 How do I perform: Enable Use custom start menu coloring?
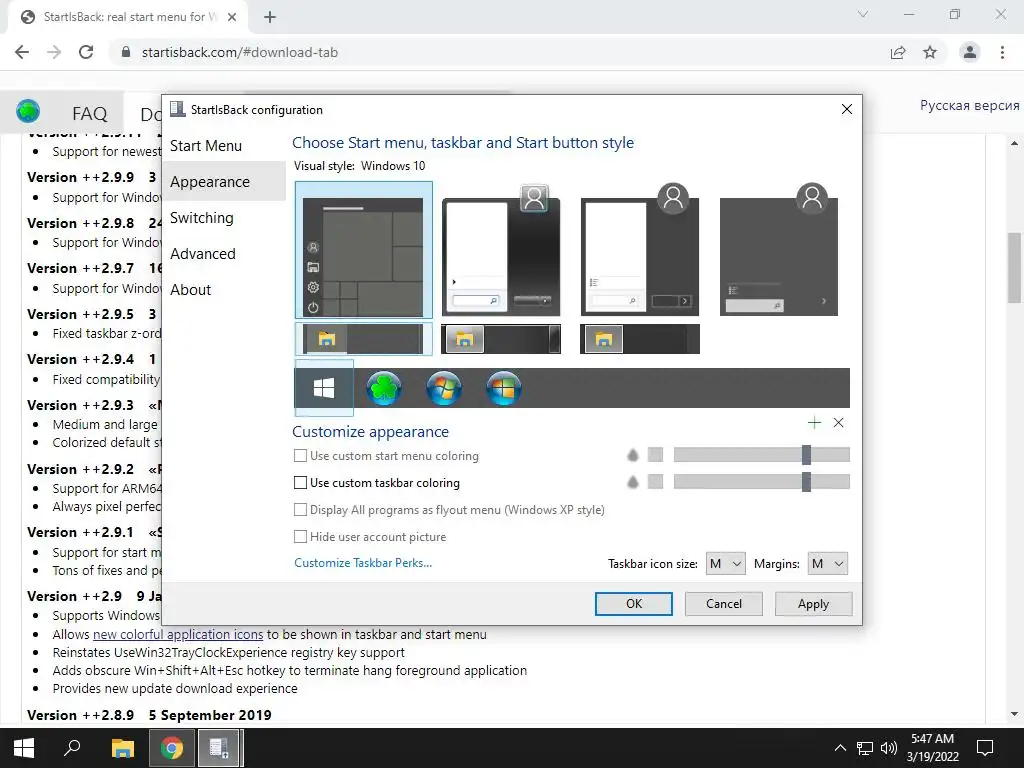[x=300, y=456]
